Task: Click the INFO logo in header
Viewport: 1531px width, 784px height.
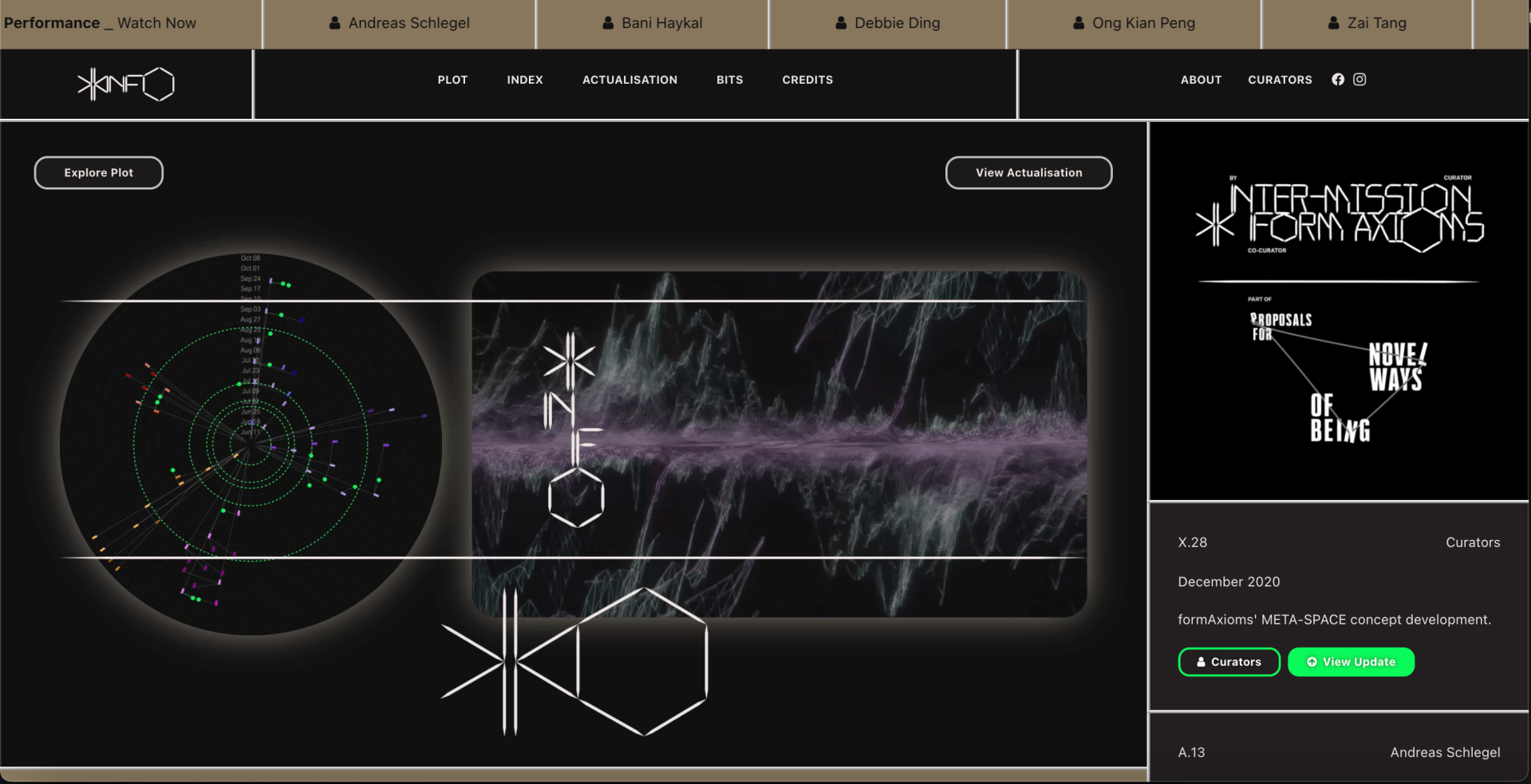Action: tap(125, 84)
